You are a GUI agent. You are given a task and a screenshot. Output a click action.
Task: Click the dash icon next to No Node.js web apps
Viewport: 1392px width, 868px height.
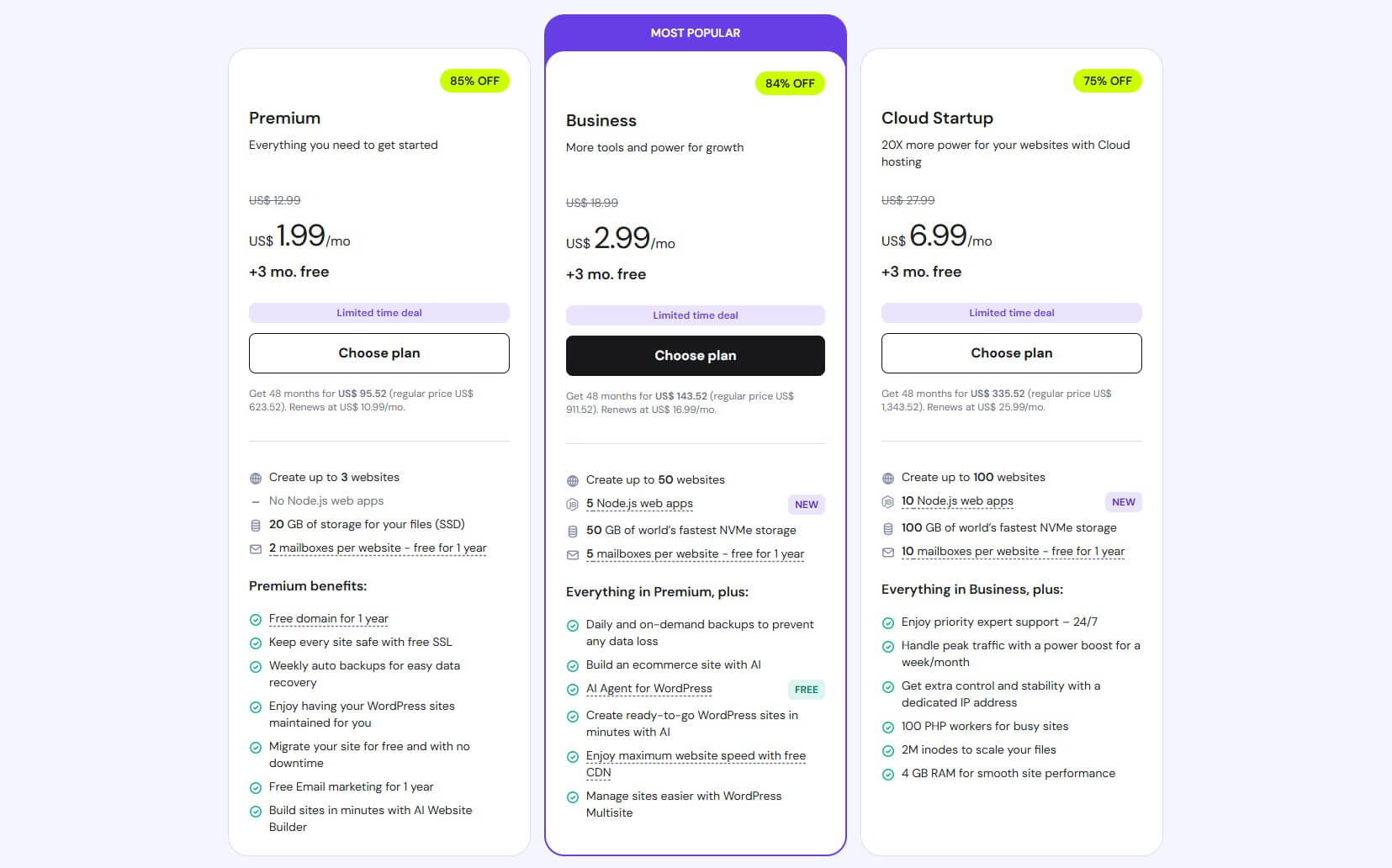coord(254,500)
